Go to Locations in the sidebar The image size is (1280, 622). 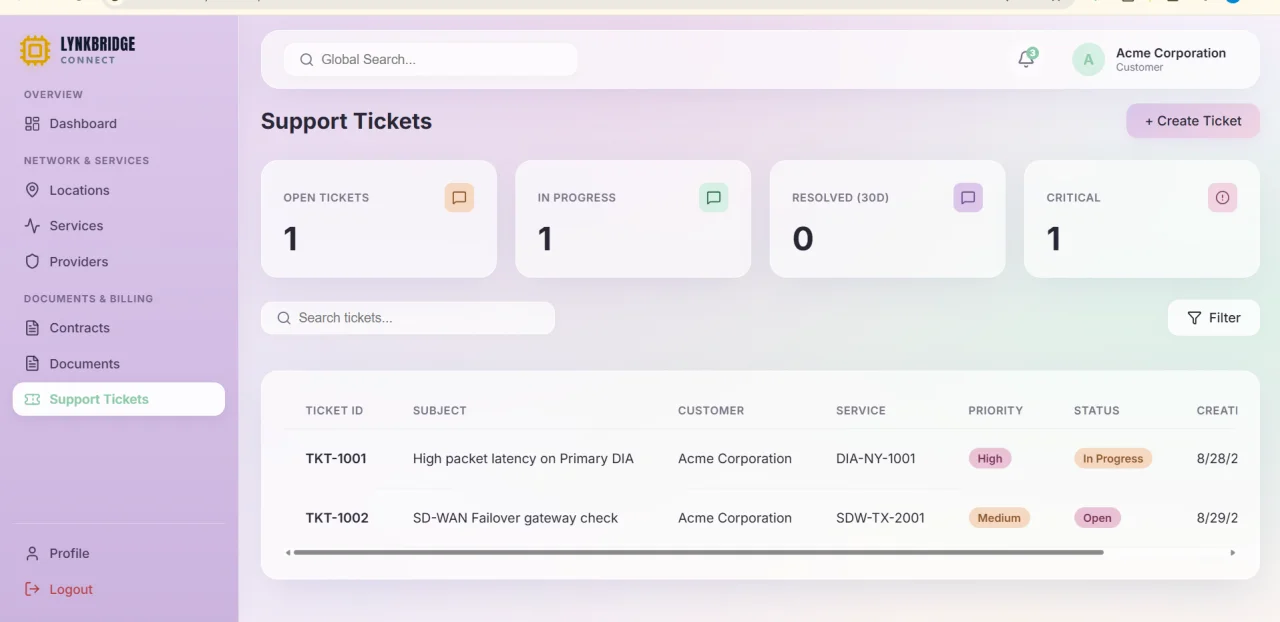point(119,190)
